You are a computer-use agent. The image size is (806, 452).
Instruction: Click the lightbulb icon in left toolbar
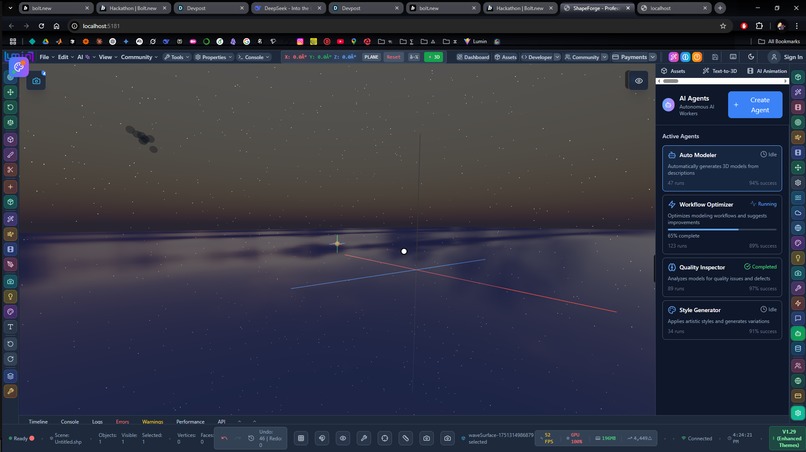click(x=10, y=297)
